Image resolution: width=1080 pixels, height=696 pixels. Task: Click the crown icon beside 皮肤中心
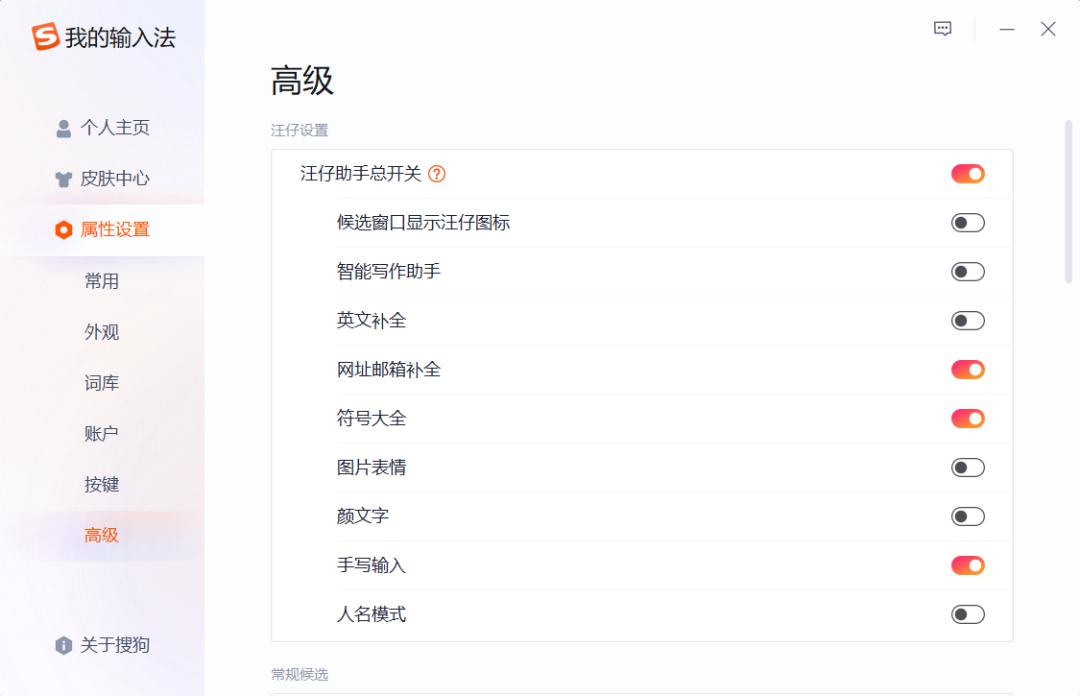pyautogui.click(x=62, y=178)
